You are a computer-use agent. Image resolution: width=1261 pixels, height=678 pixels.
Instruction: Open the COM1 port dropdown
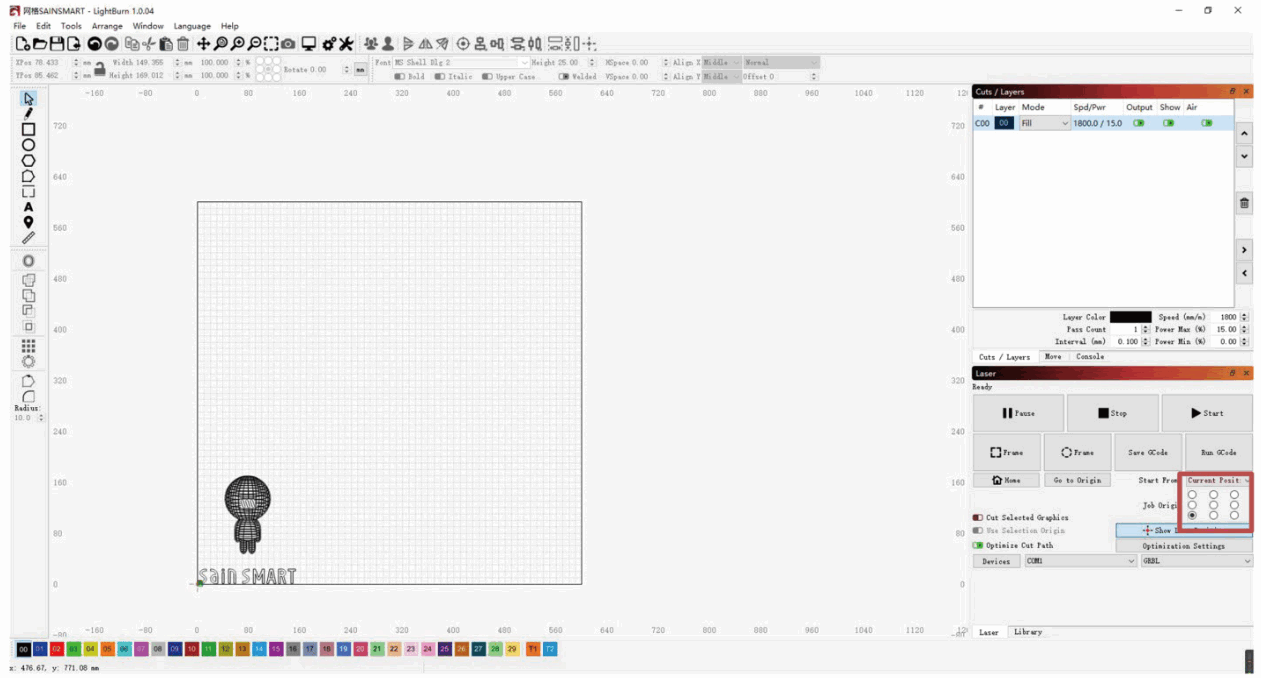tap(1080, 561)
